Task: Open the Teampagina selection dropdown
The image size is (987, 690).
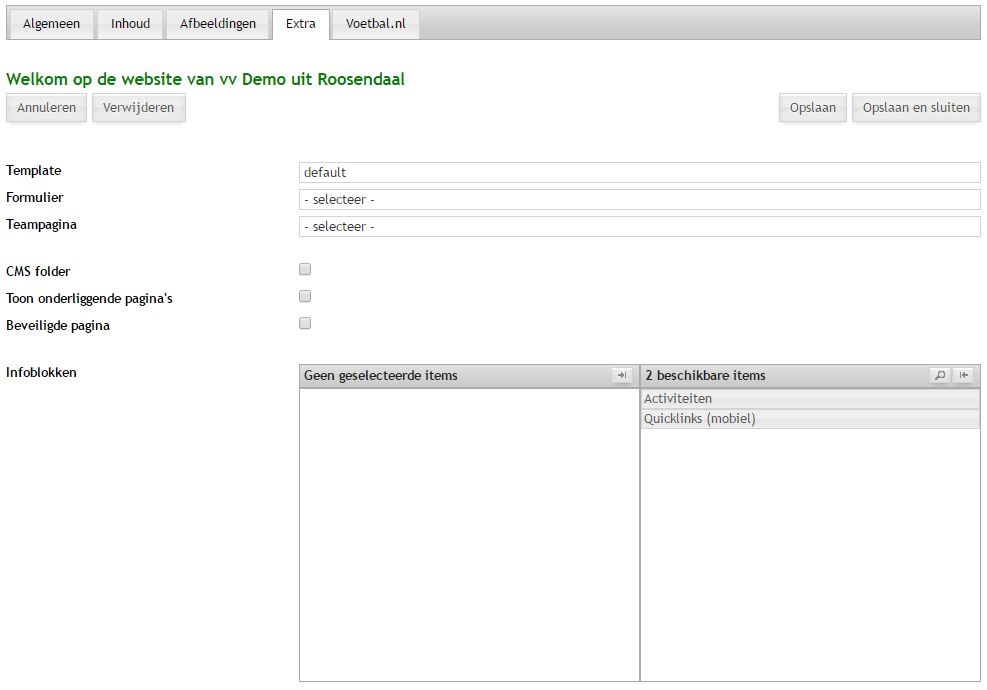Action: pos(639,227)
